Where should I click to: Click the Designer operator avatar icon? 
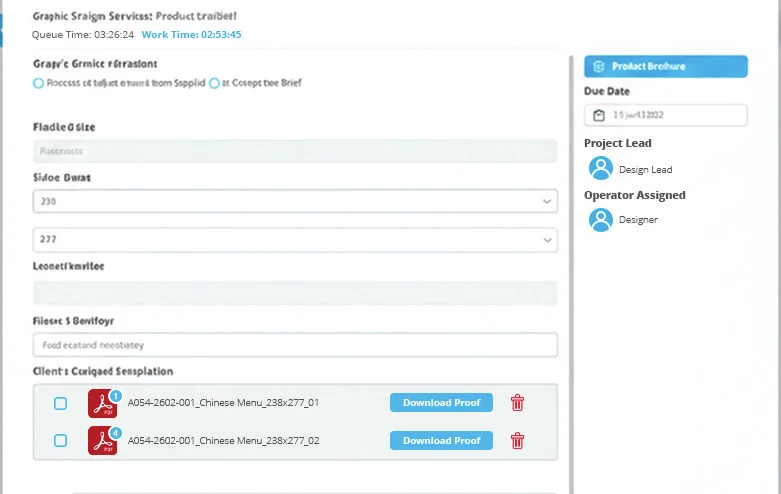coord(601,220)
